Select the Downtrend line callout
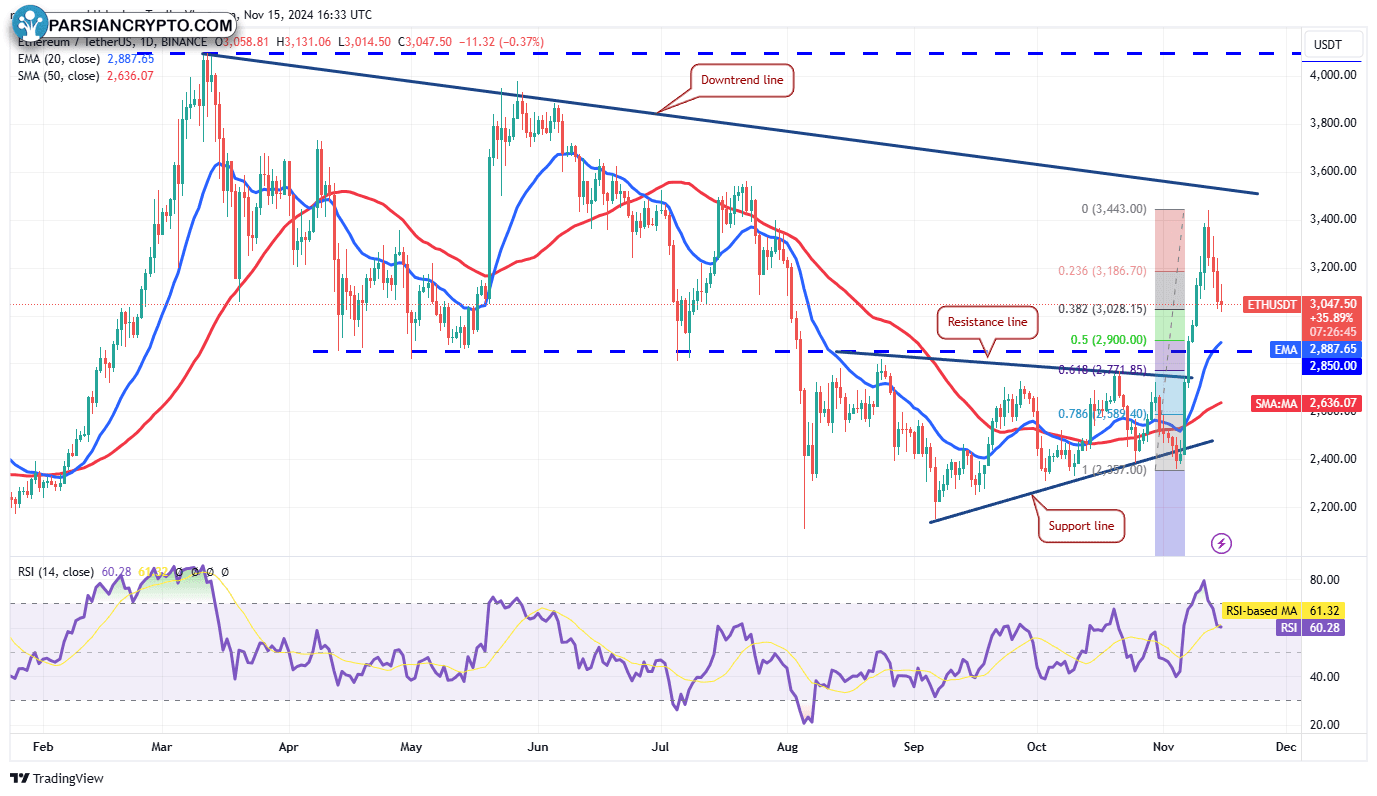Screen dimensions: 1377x796 (x=742, y=80)
